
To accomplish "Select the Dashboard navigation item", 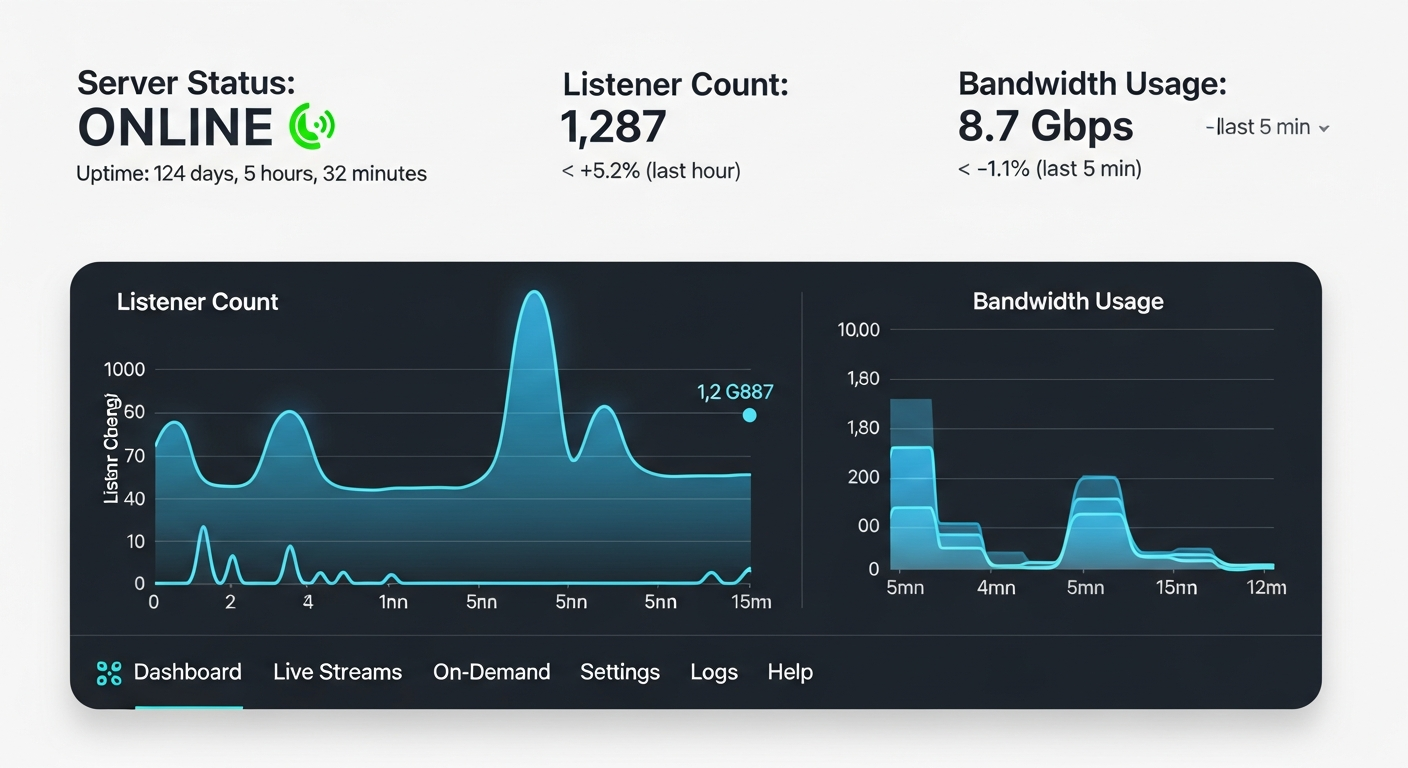I will [188, 672].
